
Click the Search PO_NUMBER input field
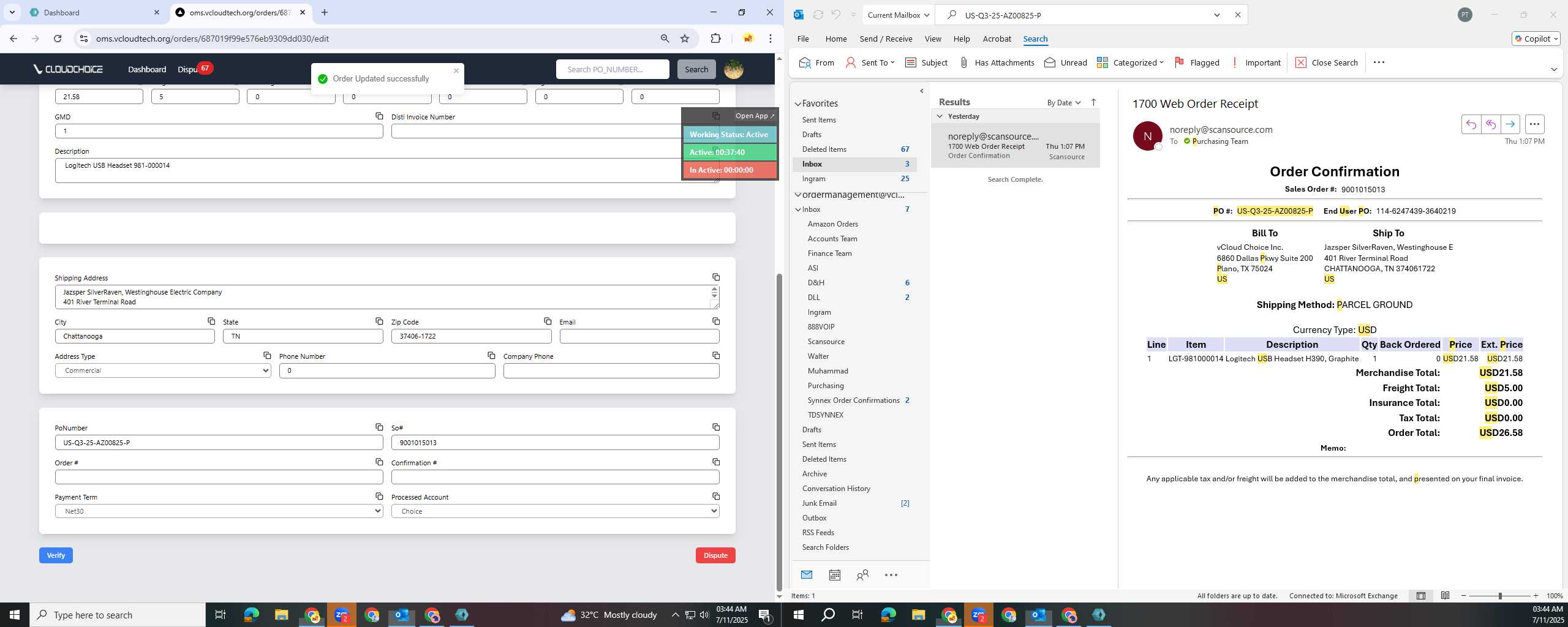click(612, 69)
